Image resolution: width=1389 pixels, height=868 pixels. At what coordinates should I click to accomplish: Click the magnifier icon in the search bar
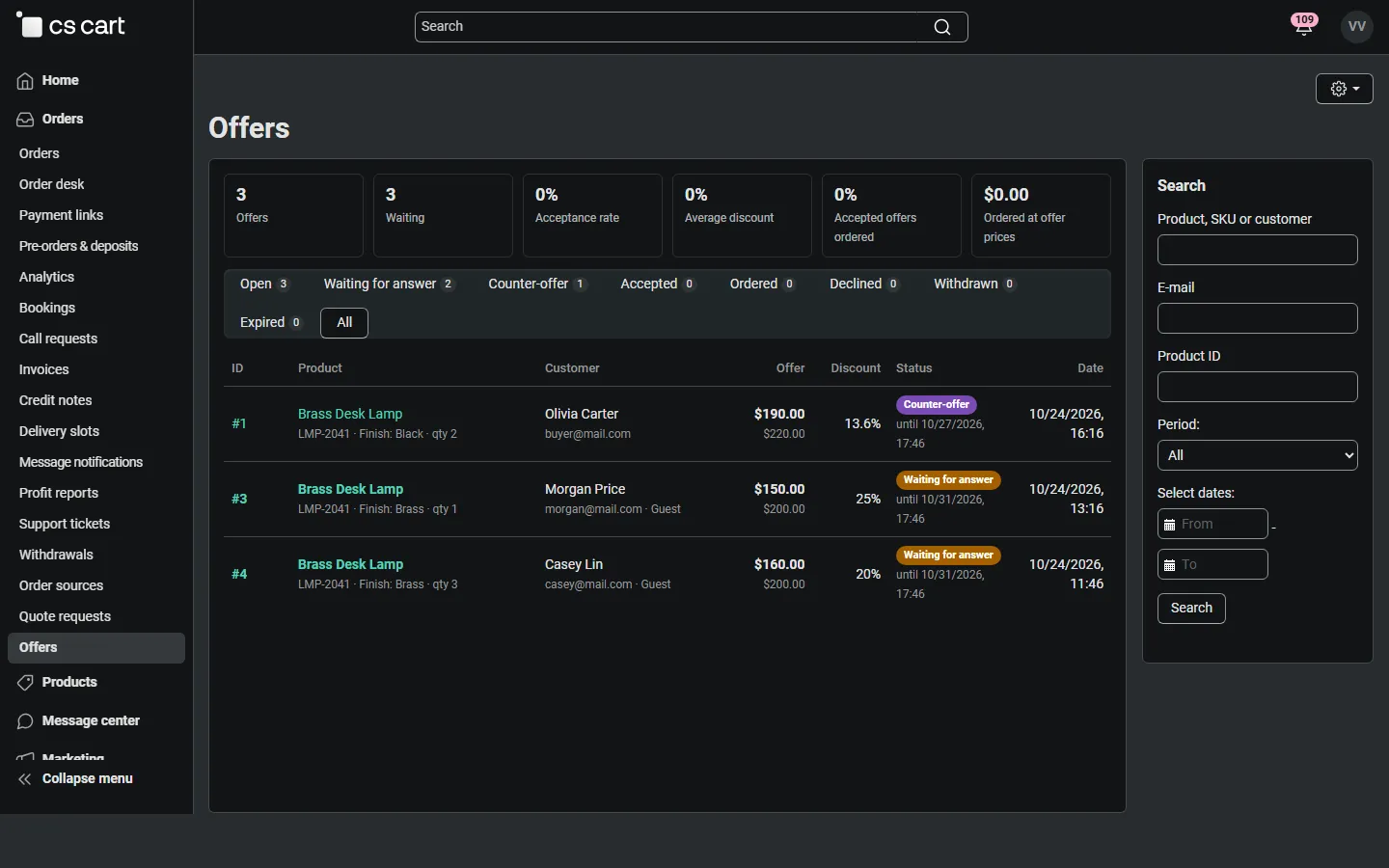pos(942,27)
